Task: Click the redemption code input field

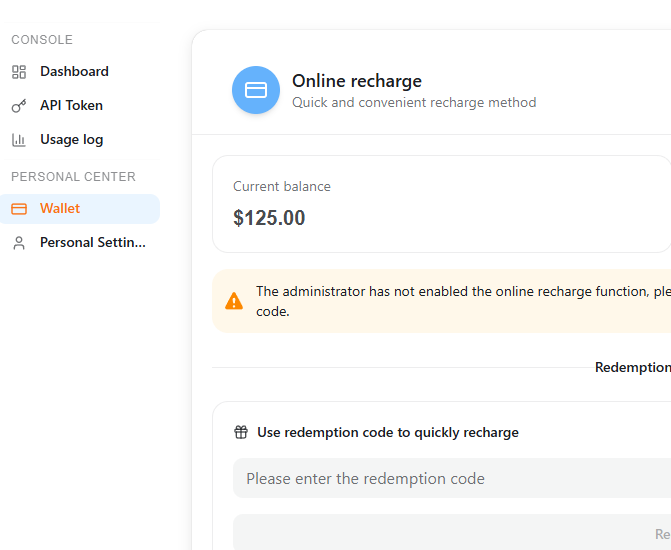Action: [x=452, y=478]
